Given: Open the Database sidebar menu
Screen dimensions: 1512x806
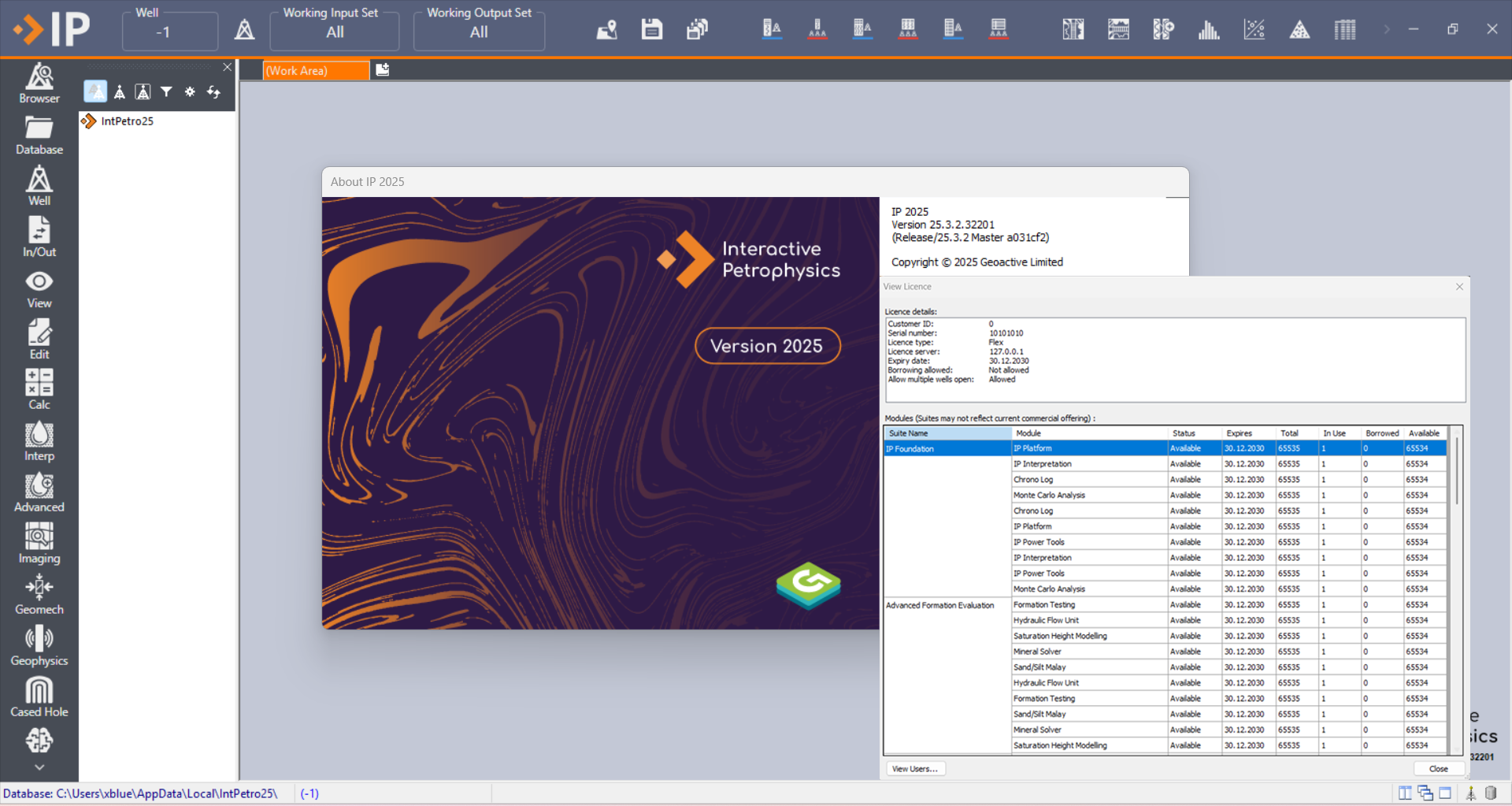Looking at the screenshot, I should pyautogui.click(x=39, y=136).
